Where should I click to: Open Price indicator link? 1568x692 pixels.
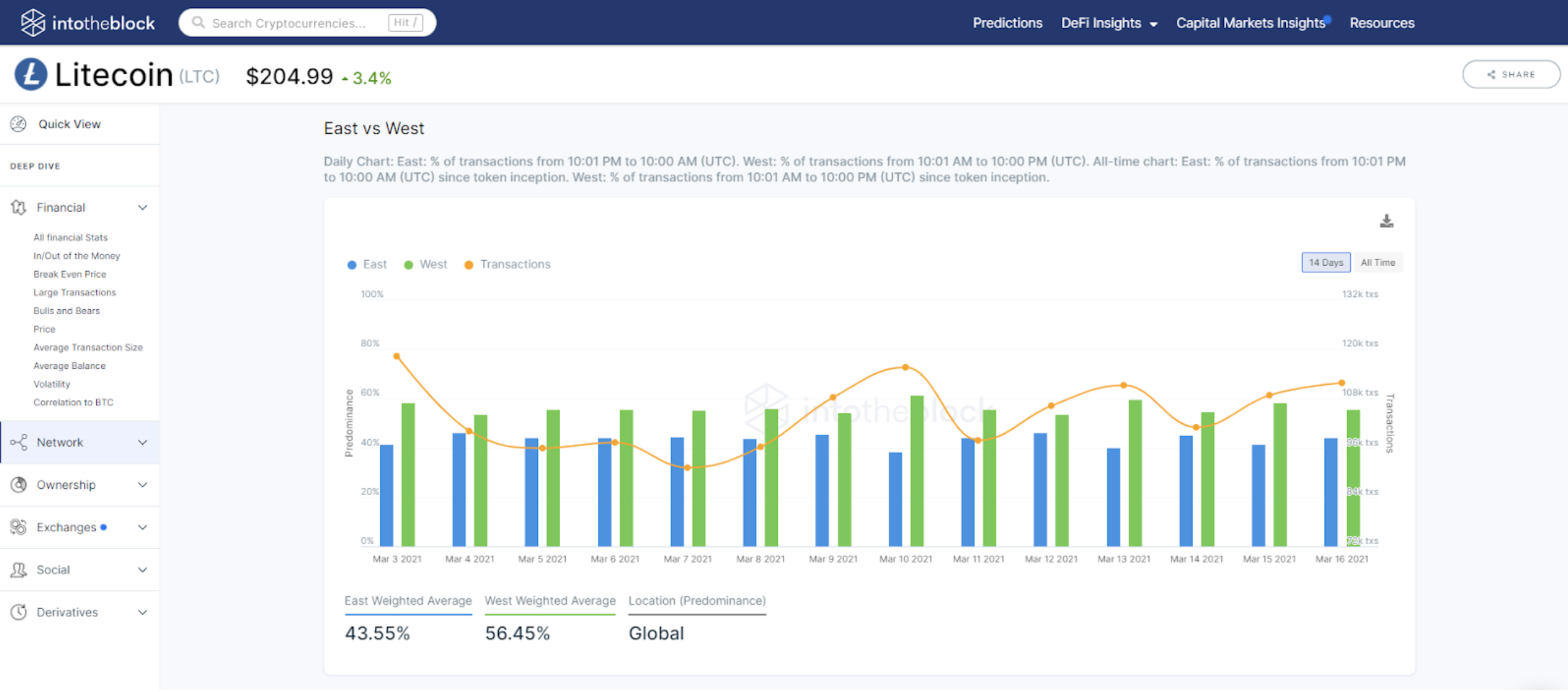[x=44, y=329]
